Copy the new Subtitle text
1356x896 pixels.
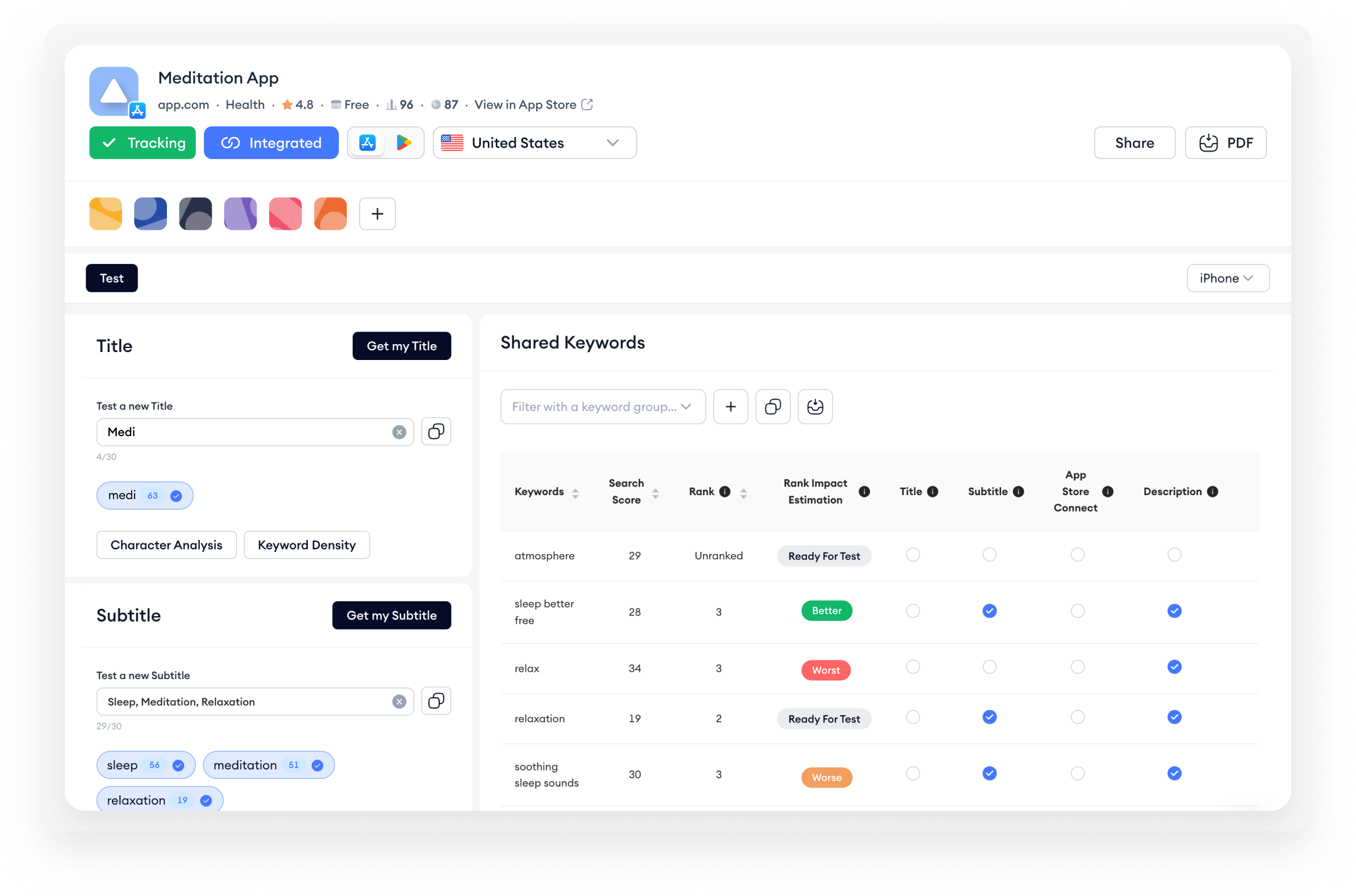436,701
